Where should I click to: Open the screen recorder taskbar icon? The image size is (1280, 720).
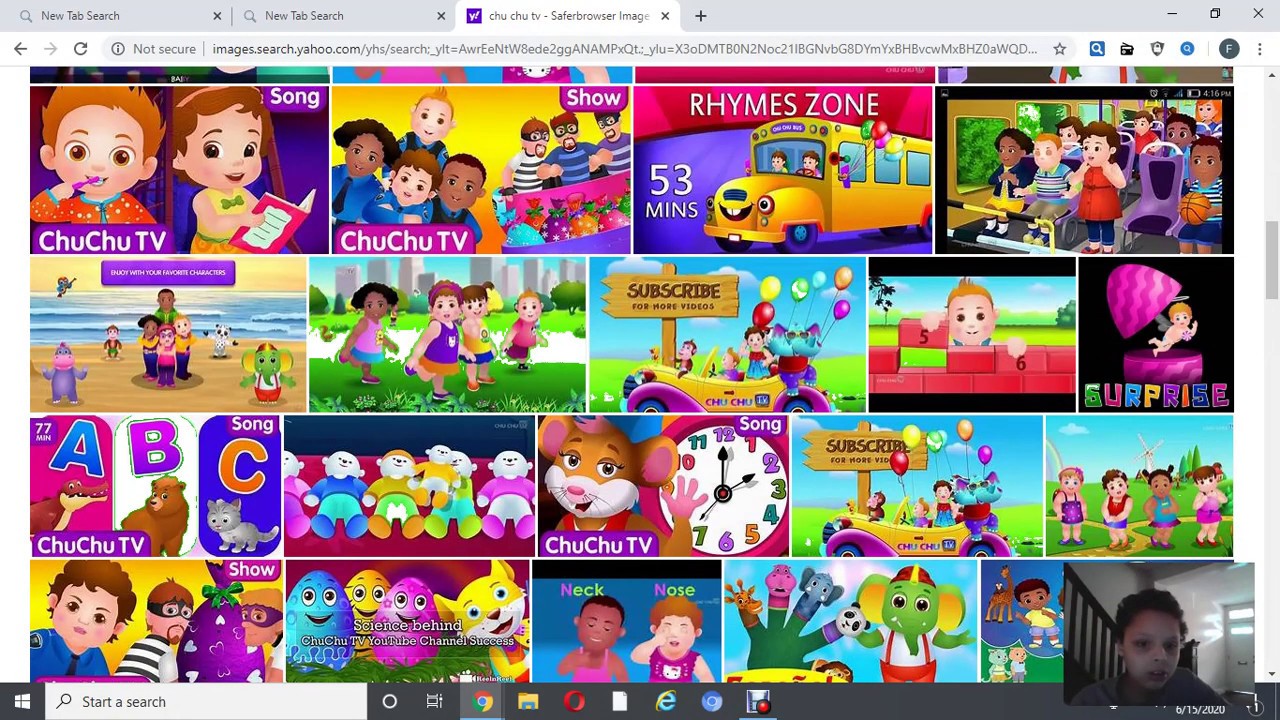758,702
